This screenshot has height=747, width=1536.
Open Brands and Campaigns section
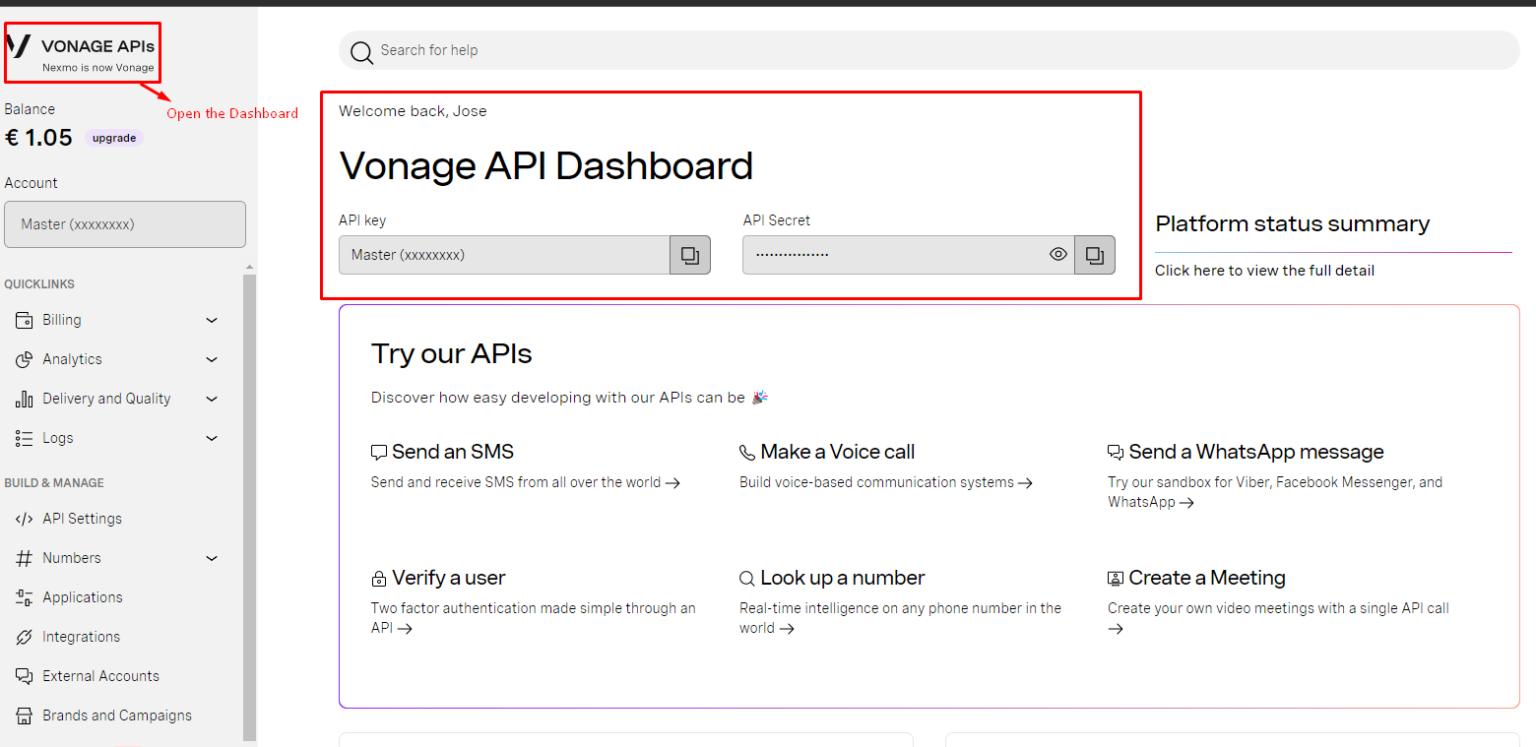tap(117, 715)
